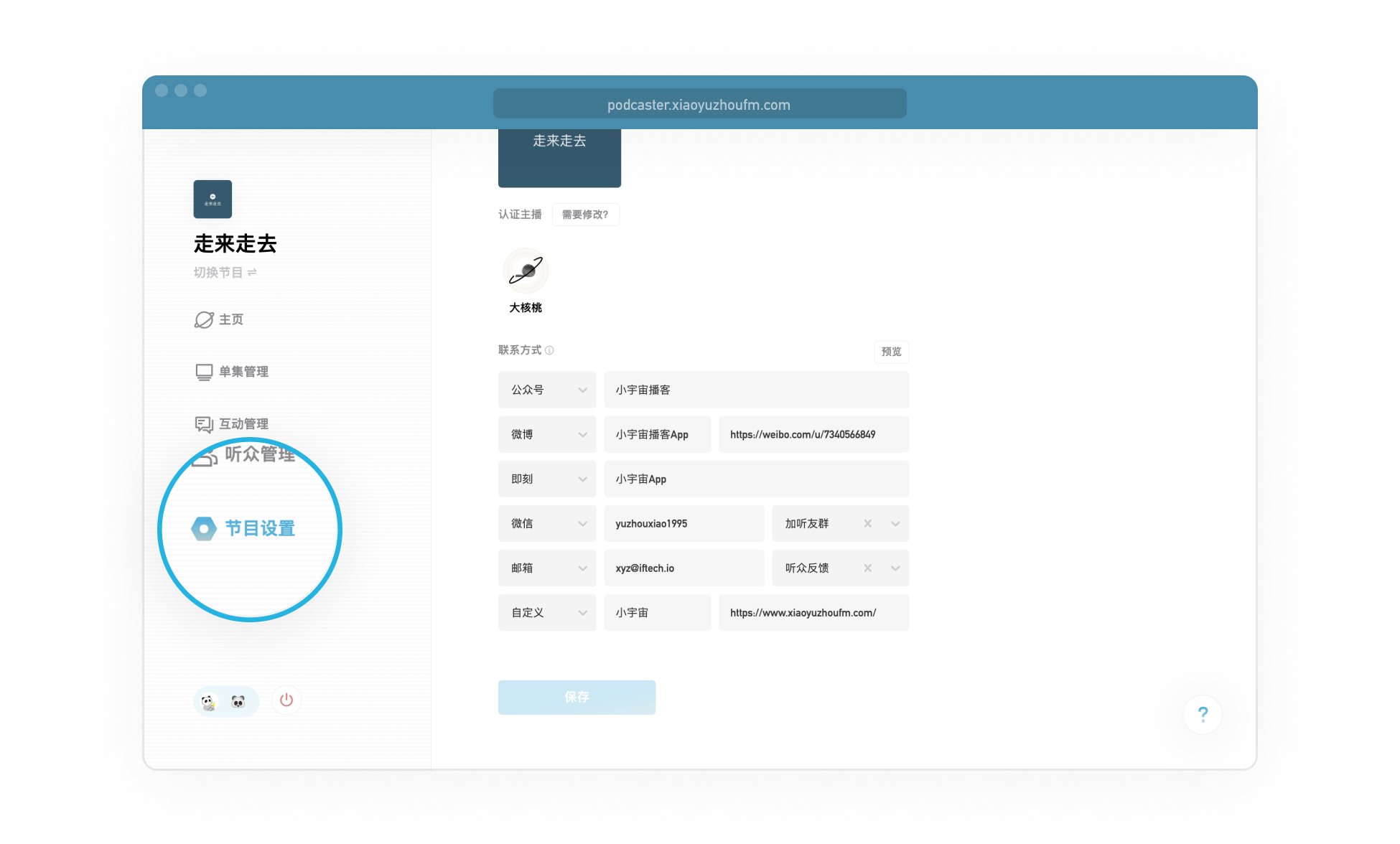Click the 小宇宙播客App weibo name field
This screenshot has height=844, width=1400.
658,434
